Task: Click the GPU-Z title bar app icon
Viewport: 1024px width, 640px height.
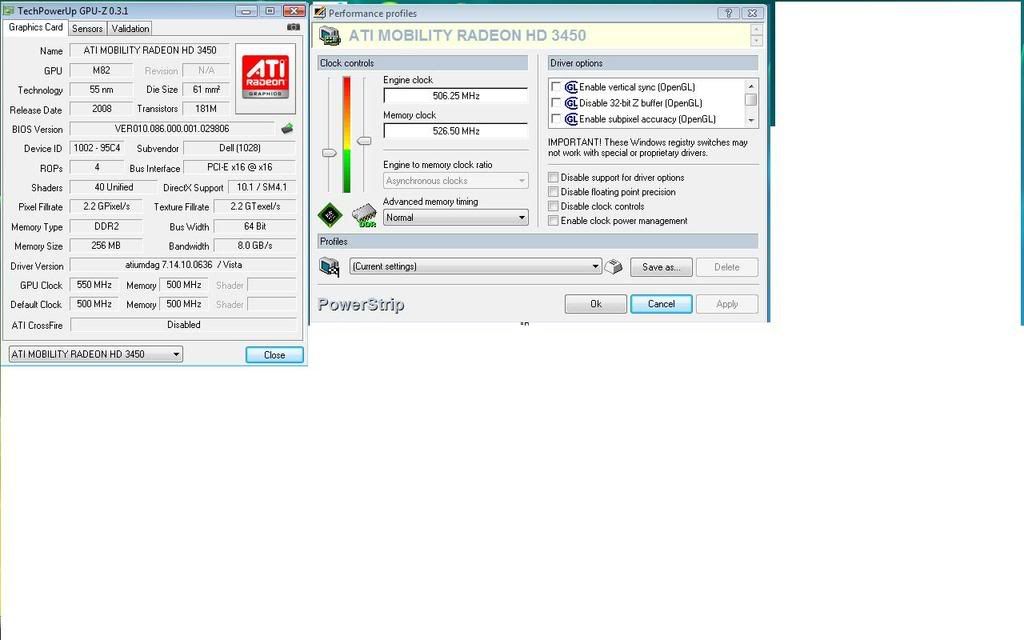Action: point(9,10)
